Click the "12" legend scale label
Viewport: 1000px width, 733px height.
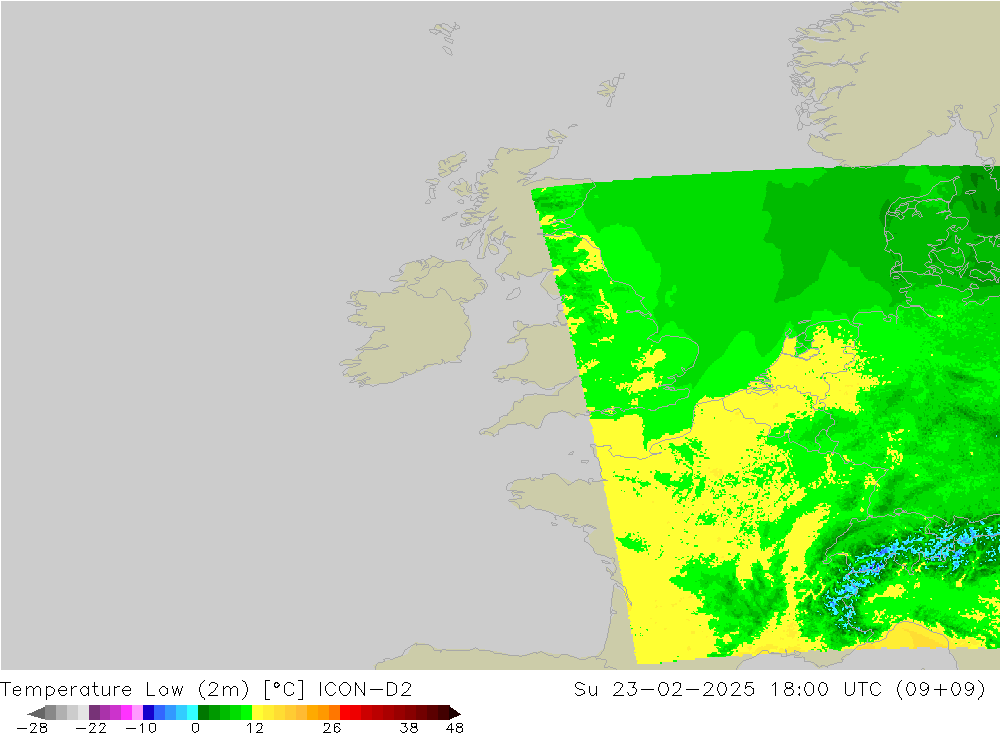pyautogui.click(x=254, y=728)
